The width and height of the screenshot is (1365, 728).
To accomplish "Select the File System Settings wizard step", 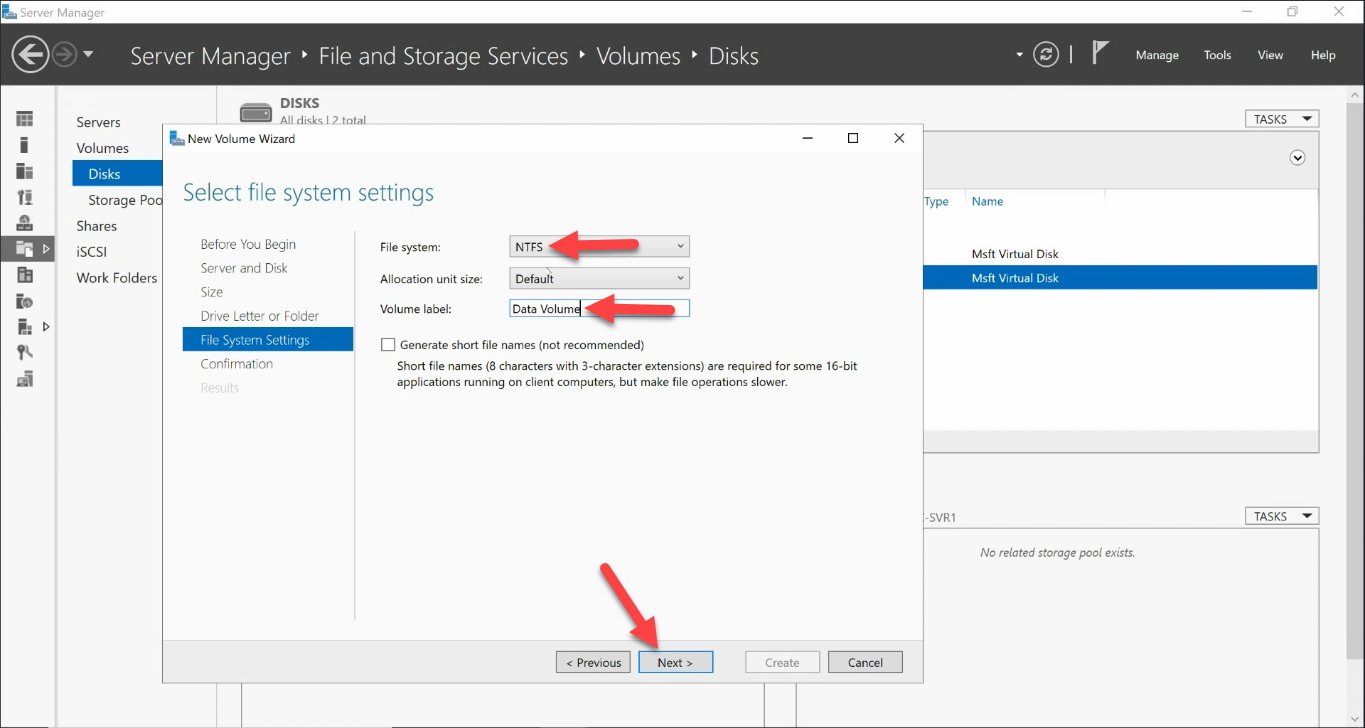I will (268, 340).
